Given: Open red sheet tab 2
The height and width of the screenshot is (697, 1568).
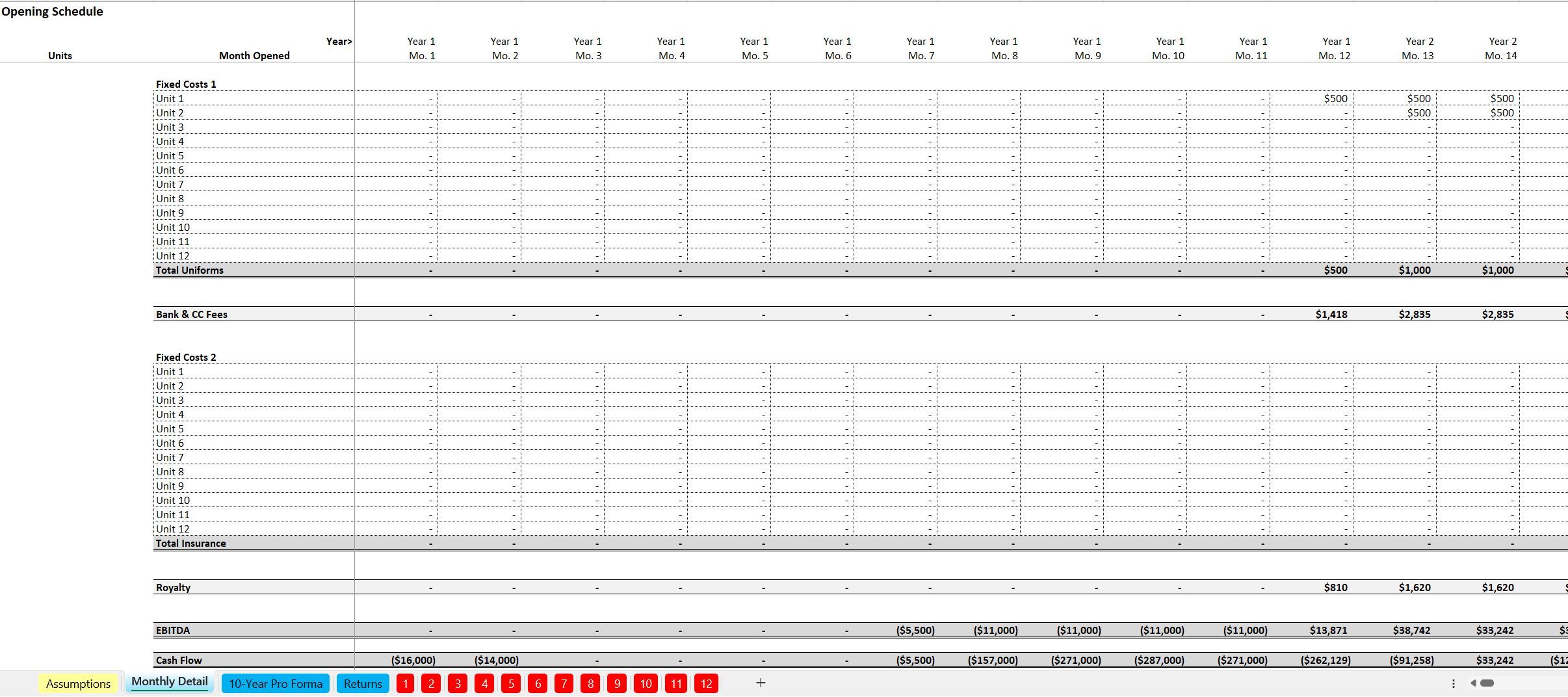Looking at the screenshot, I should tap(431, 683).
